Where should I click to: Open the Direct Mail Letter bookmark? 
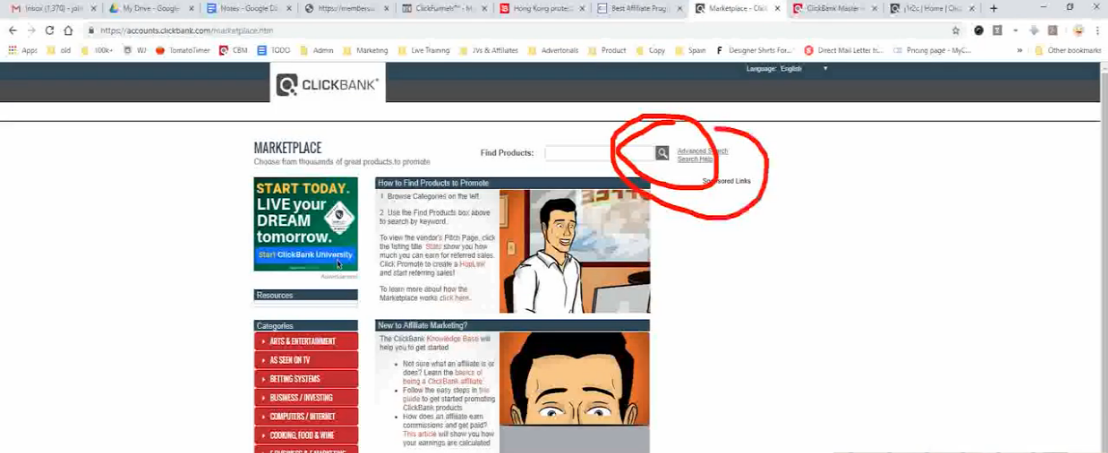[844, 50]
